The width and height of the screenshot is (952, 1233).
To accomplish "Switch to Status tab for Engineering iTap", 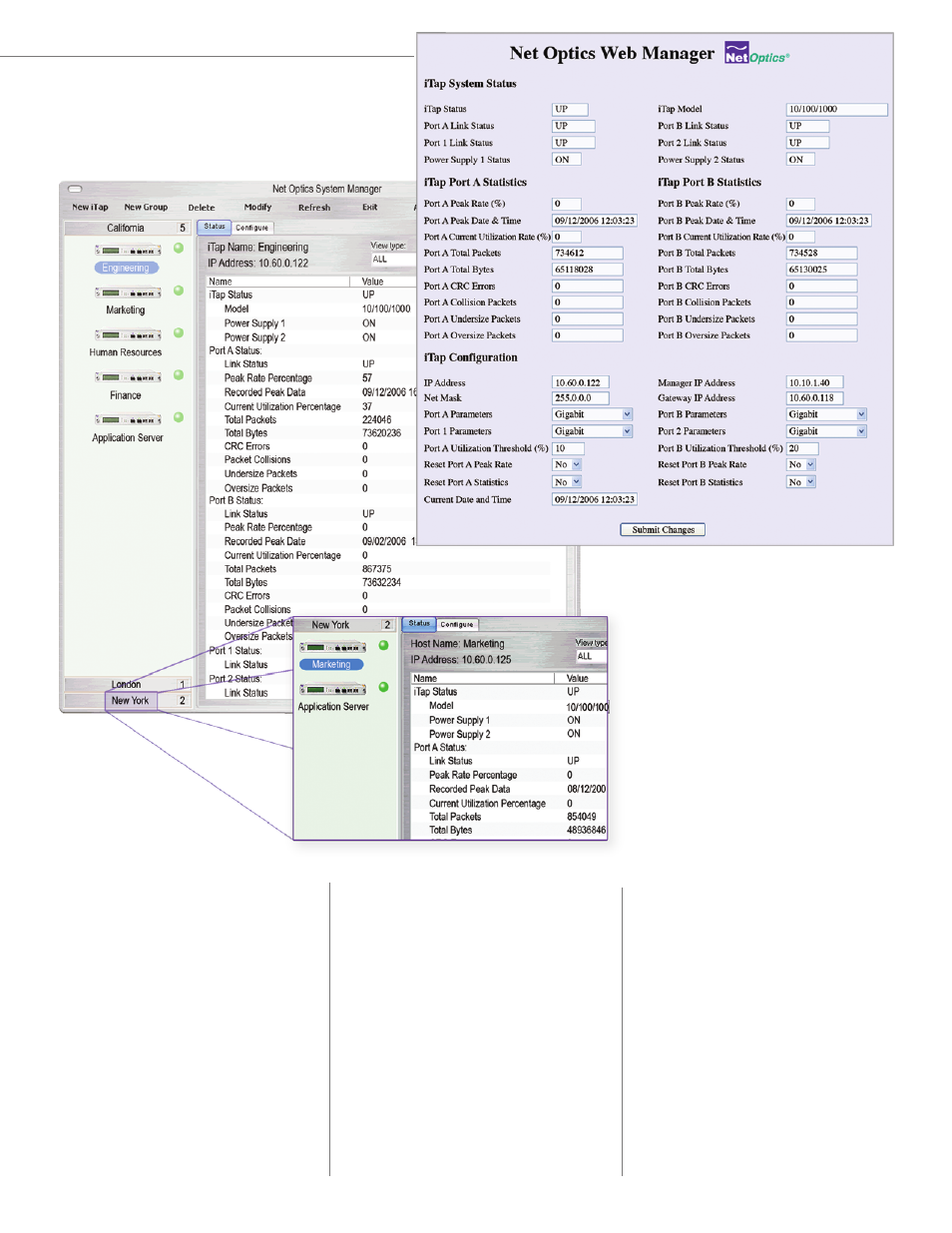I will [x=215, y=227].
